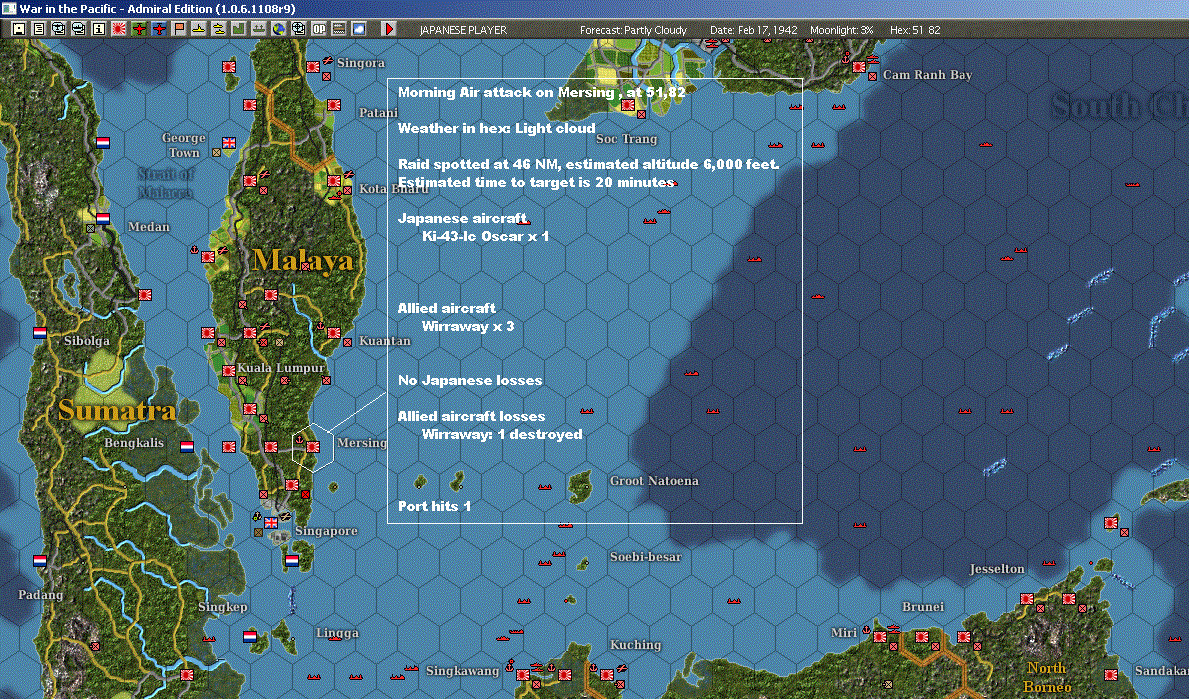Click the 'Weather in hex: Light cloud' line
This screenshot has width=1189, height=699.
[497, 128]
